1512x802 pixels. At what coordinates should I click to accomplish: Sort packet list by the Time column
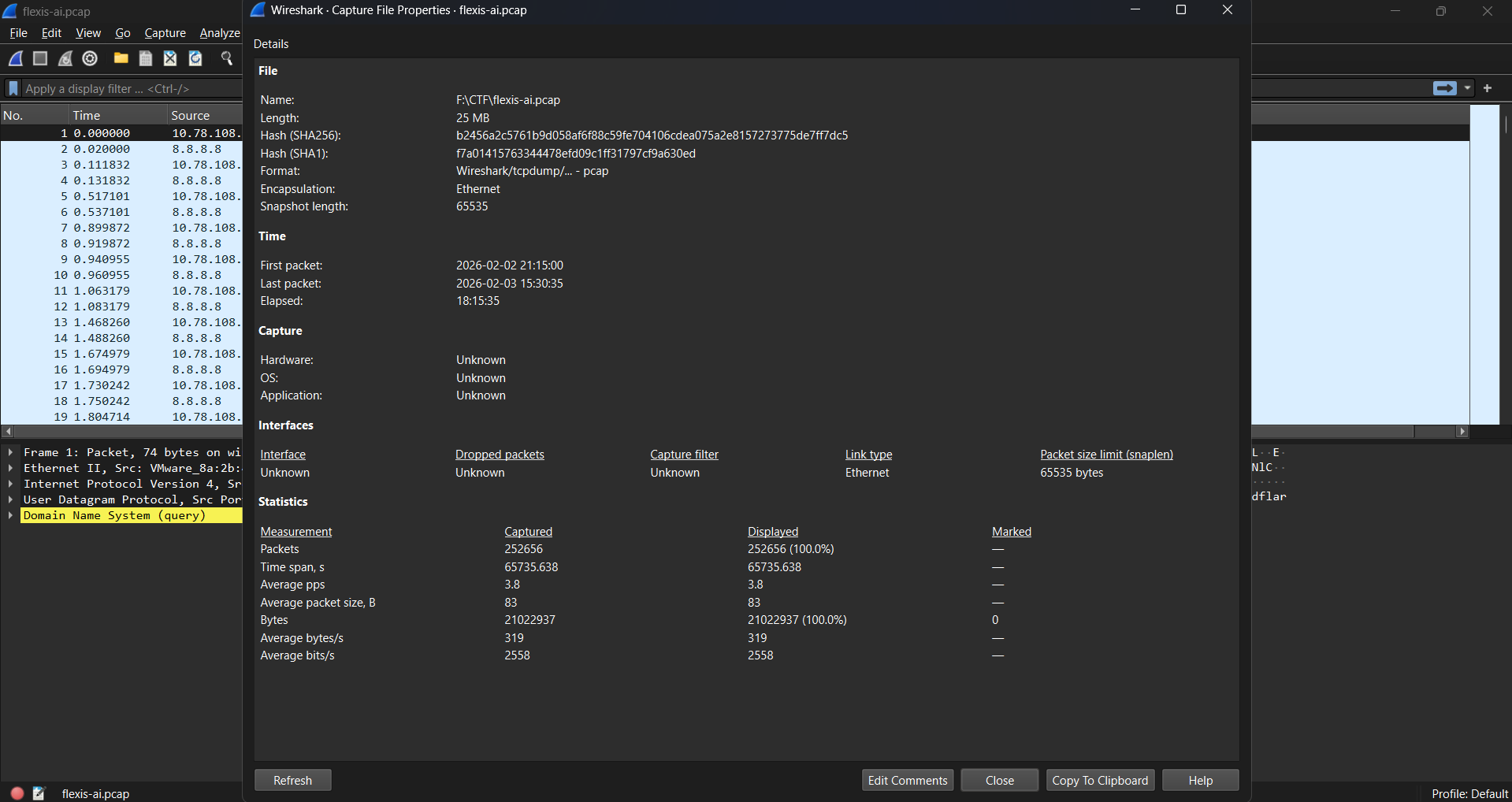click(x=119, y=115)
